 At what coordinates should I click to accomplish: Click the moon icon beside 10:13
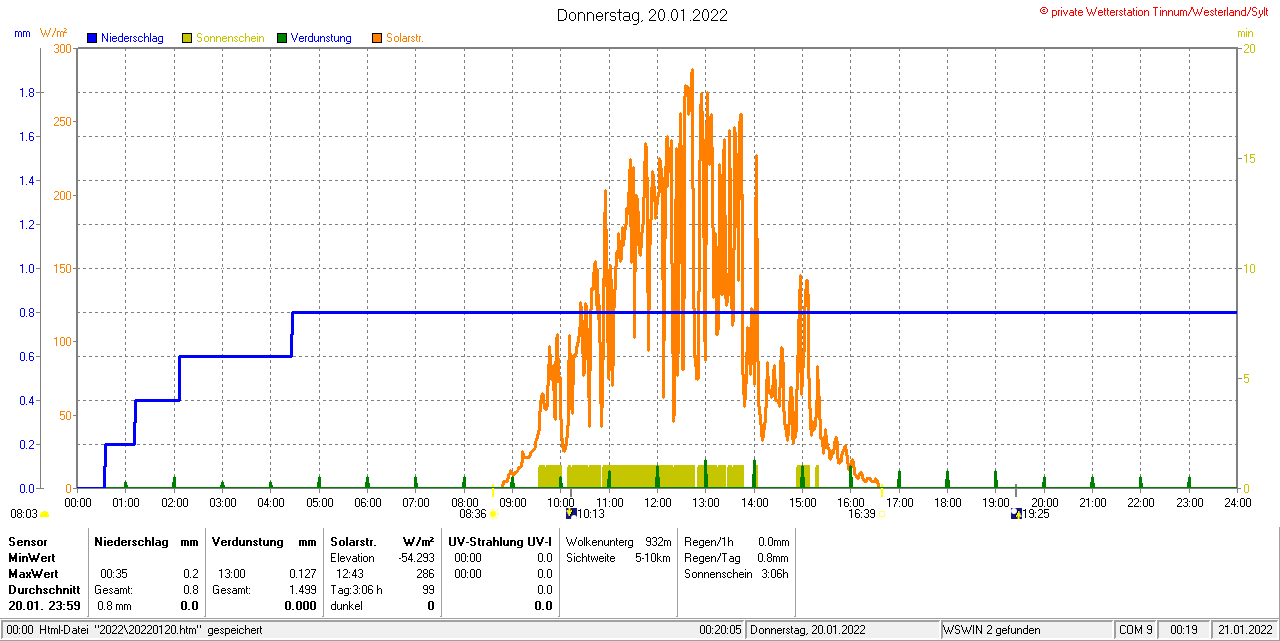[x=571, y=514]
